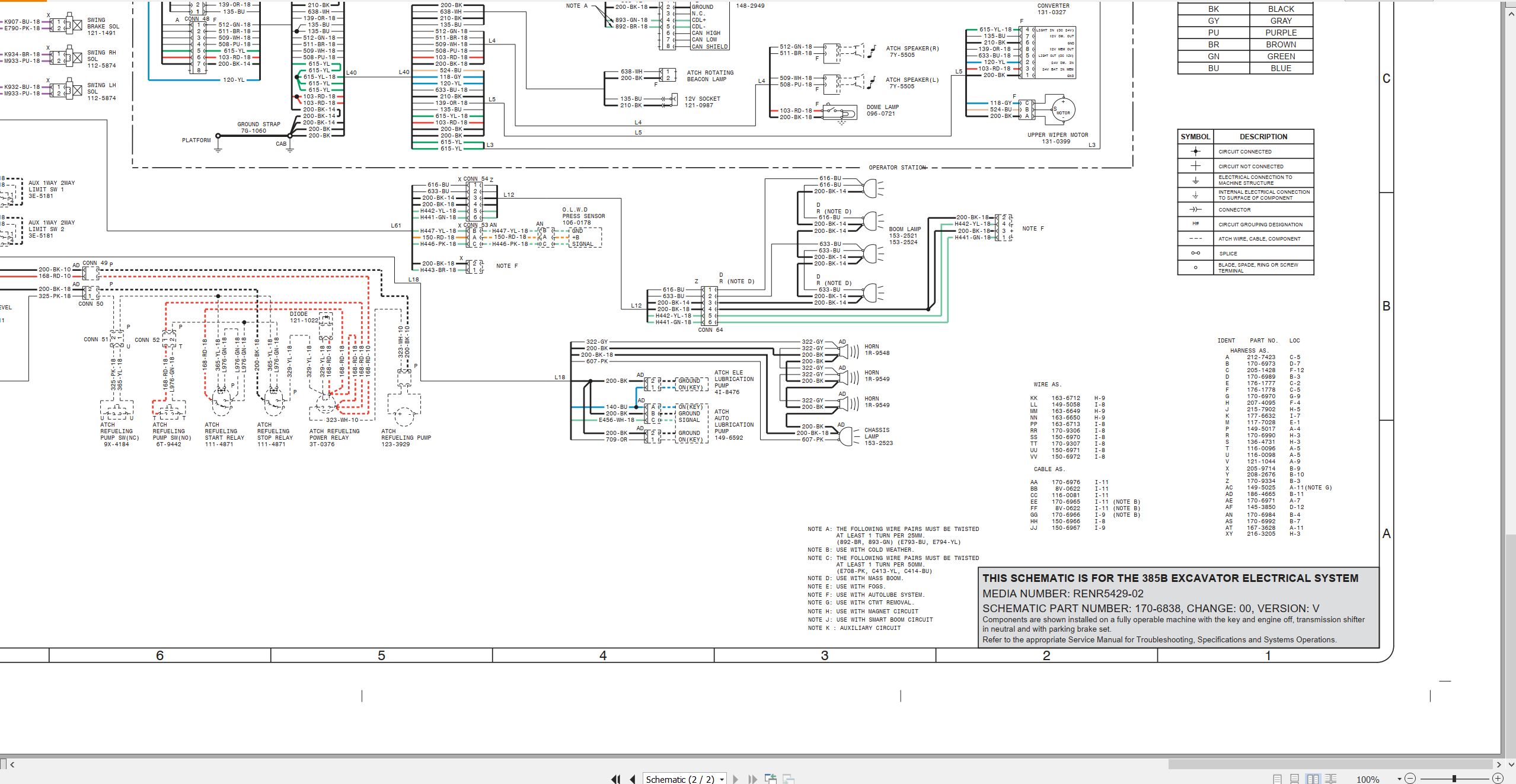Screen dimensions: 1516x784
Task: Click the 12V SOCKET 121-0987 label
Action: tap(703, 102)
